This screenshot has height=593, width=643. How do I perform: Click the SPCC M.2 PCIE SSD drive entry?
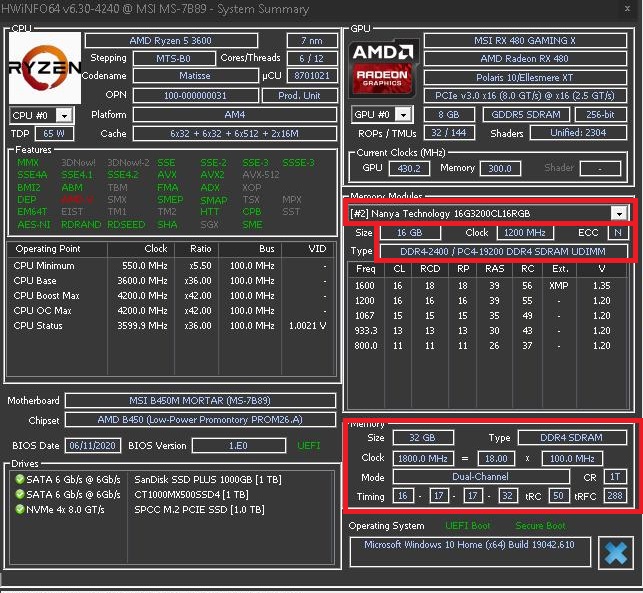[x=199, y=509]
